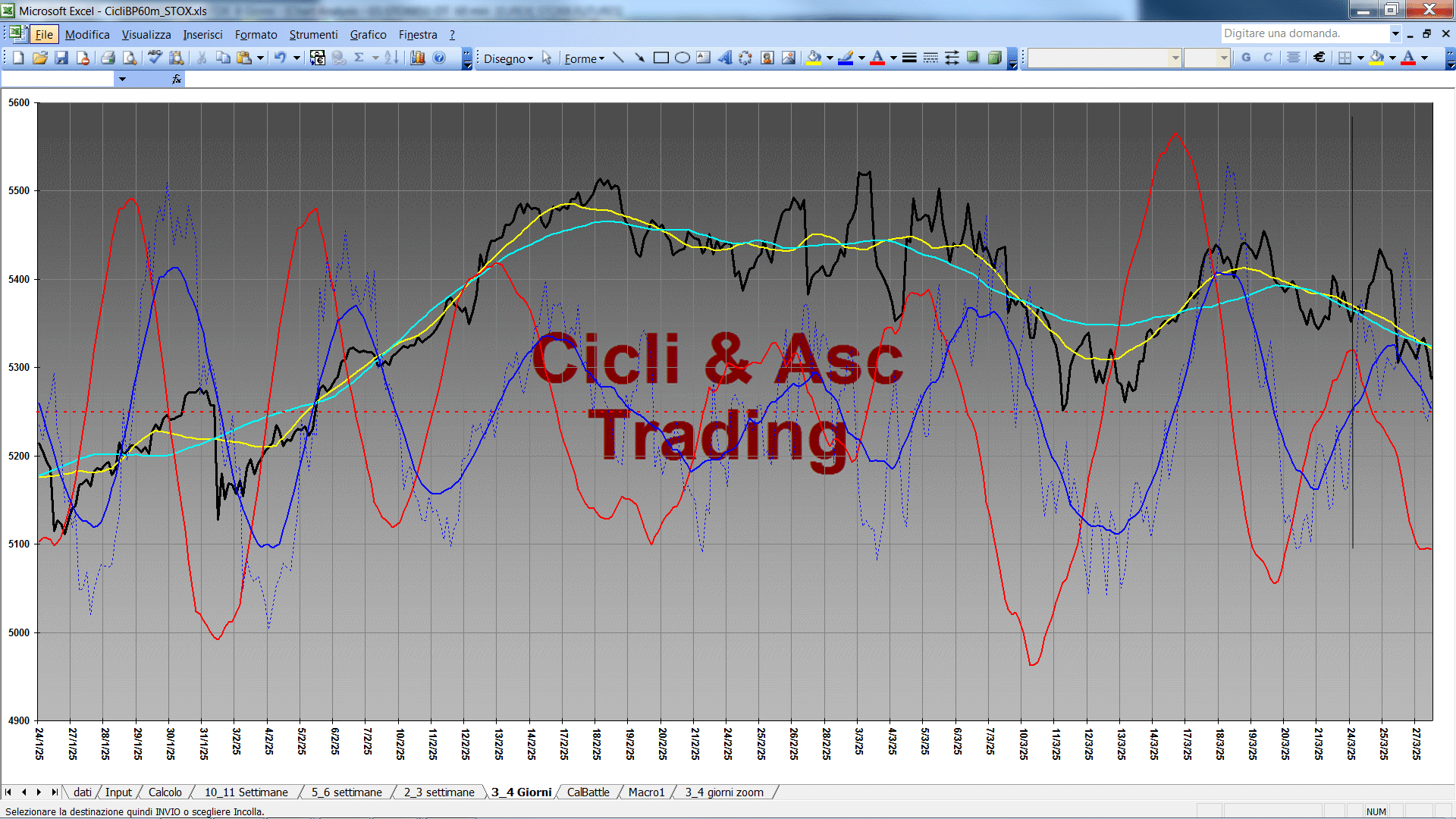Toggle Italic (C) formatting
1456x819 pixels.
[1267, 58]
